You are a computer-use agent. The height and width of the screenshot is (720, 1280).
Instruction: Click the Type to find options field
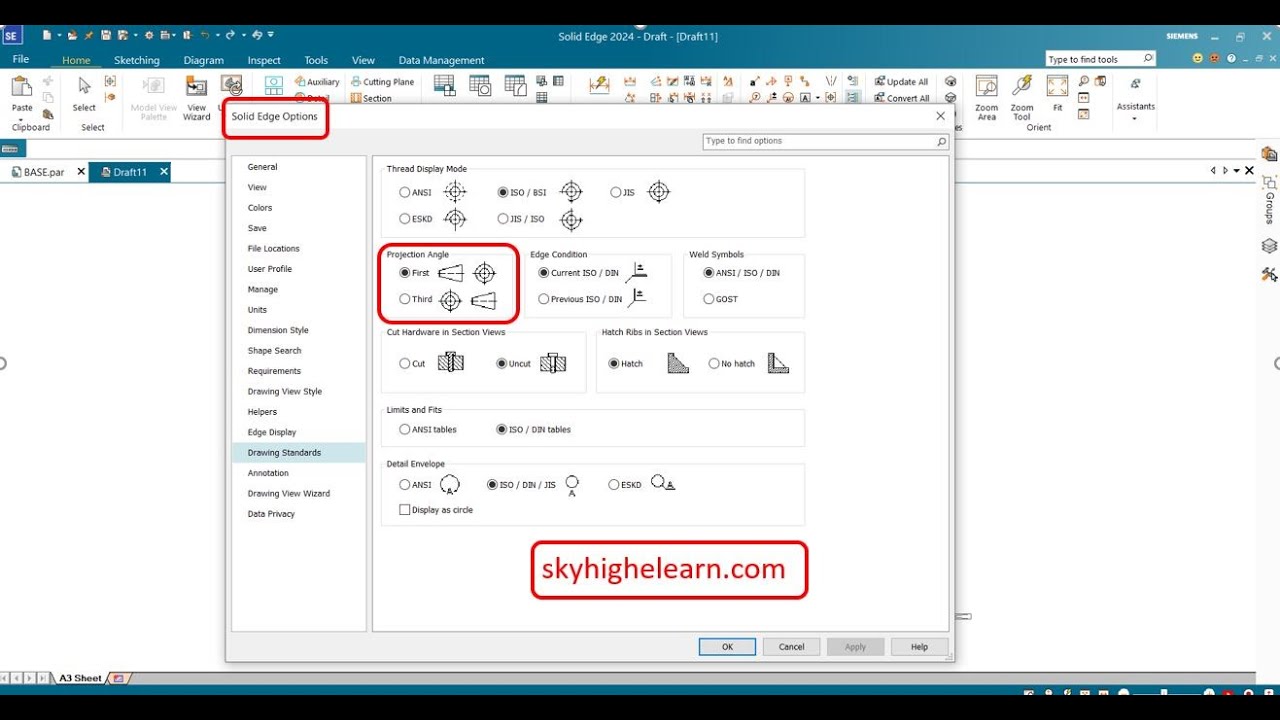pos(820,141)
